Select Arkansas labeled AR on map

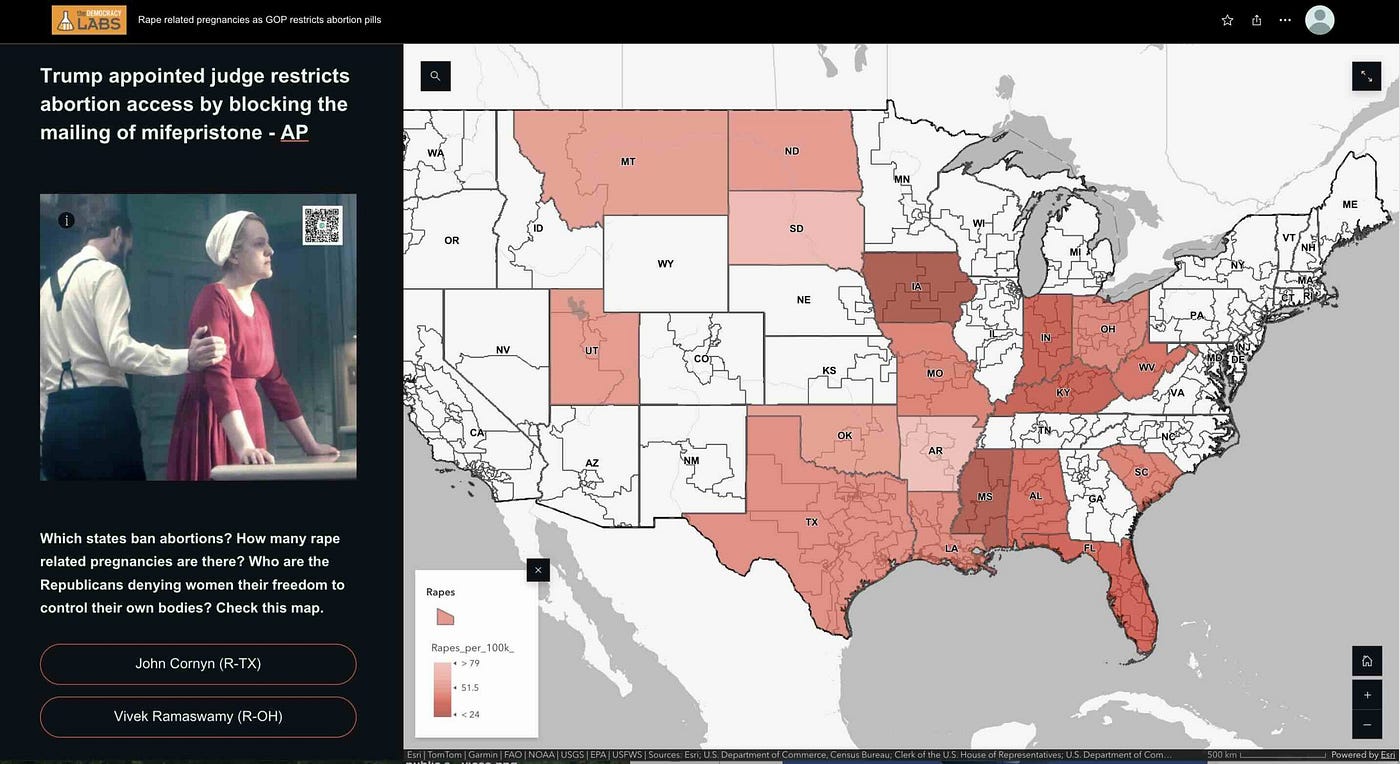click(x=936, y=451)
